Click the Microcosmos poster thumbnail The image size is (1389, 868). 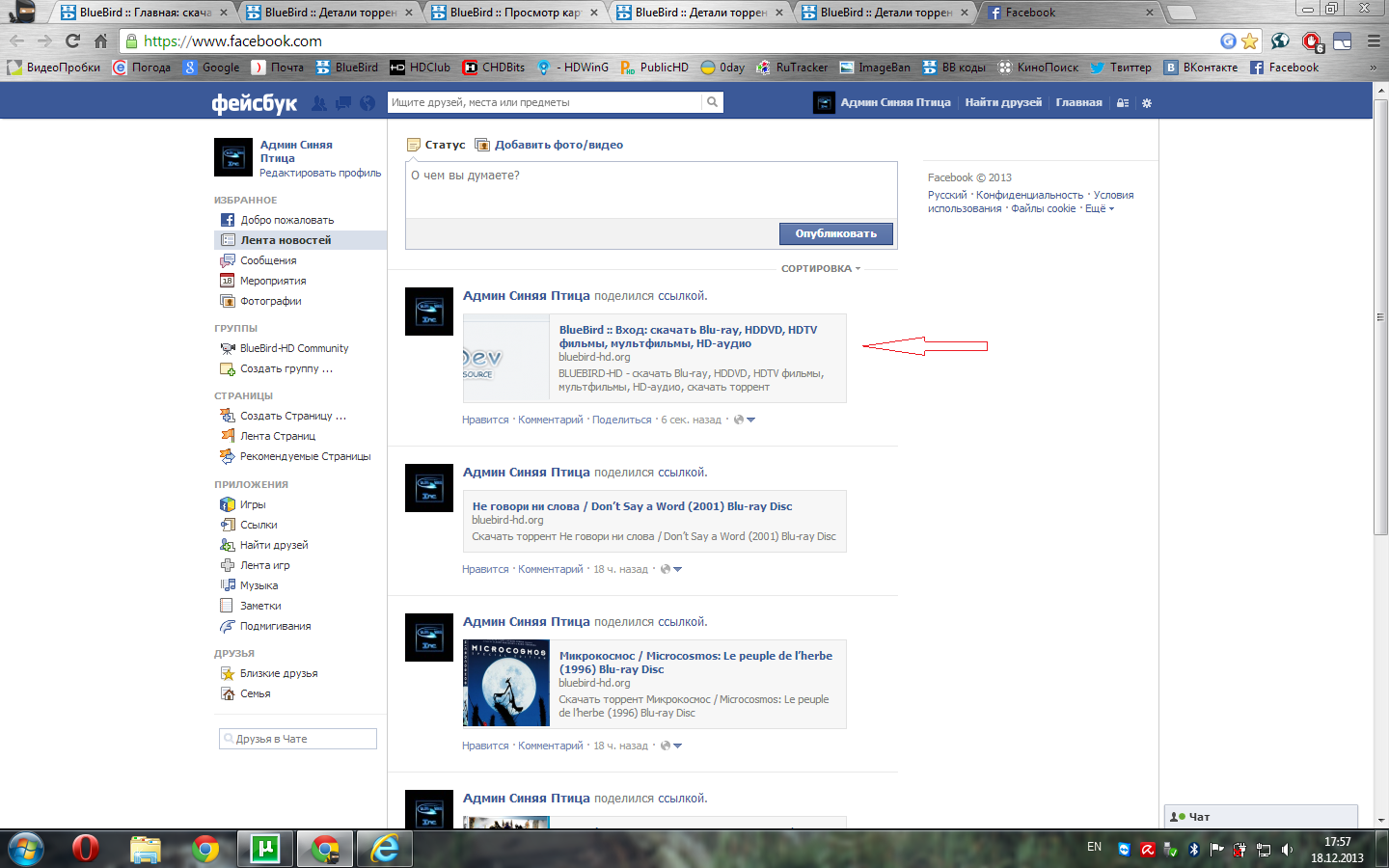pyautogui.click(x=506, y=683)
